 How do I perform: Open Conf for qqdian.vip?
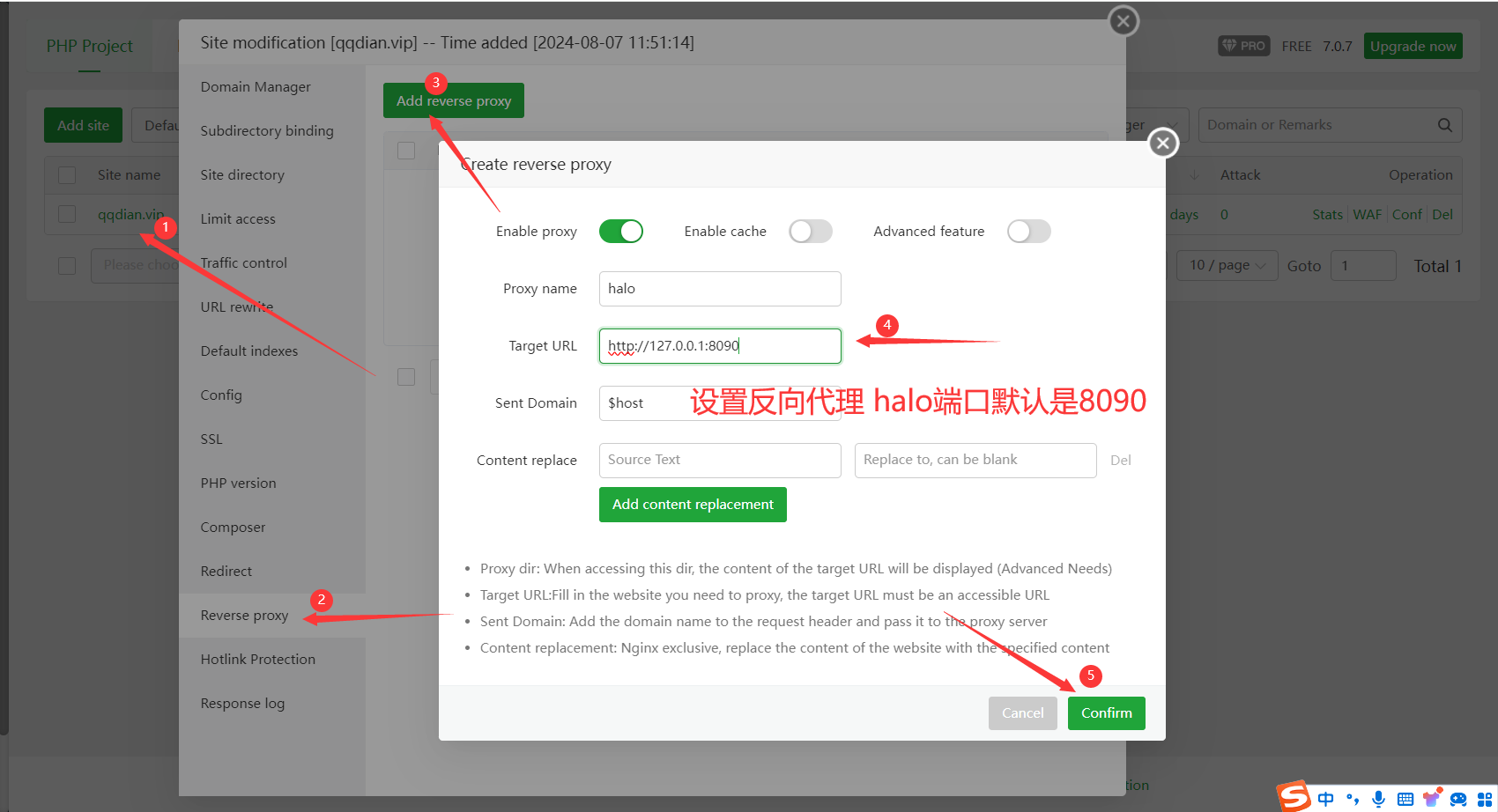click(1406, 215)
